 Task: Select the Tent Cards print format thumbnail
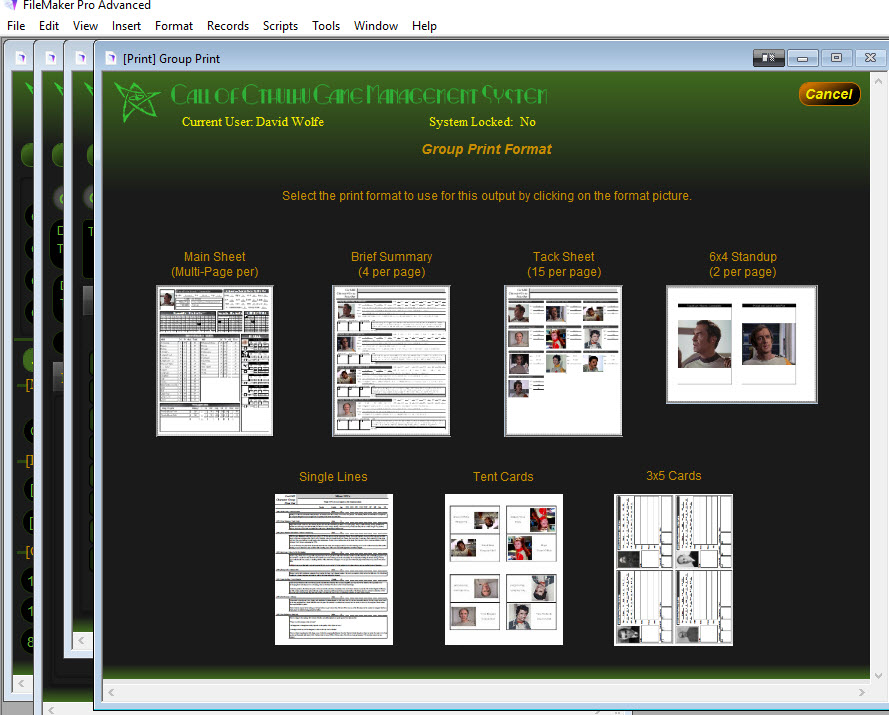tap(503, 569)
